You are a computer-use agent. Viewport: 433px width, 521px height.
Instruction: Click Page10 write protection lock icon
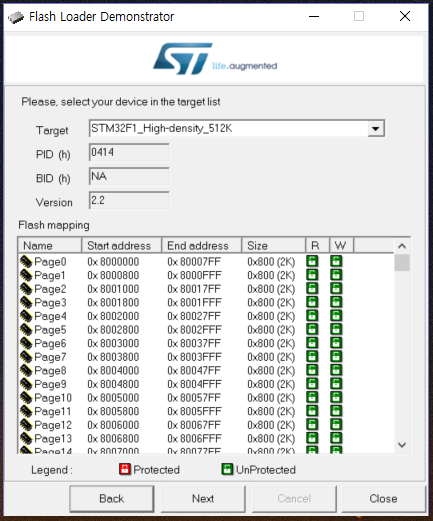[x=336, y=397]
